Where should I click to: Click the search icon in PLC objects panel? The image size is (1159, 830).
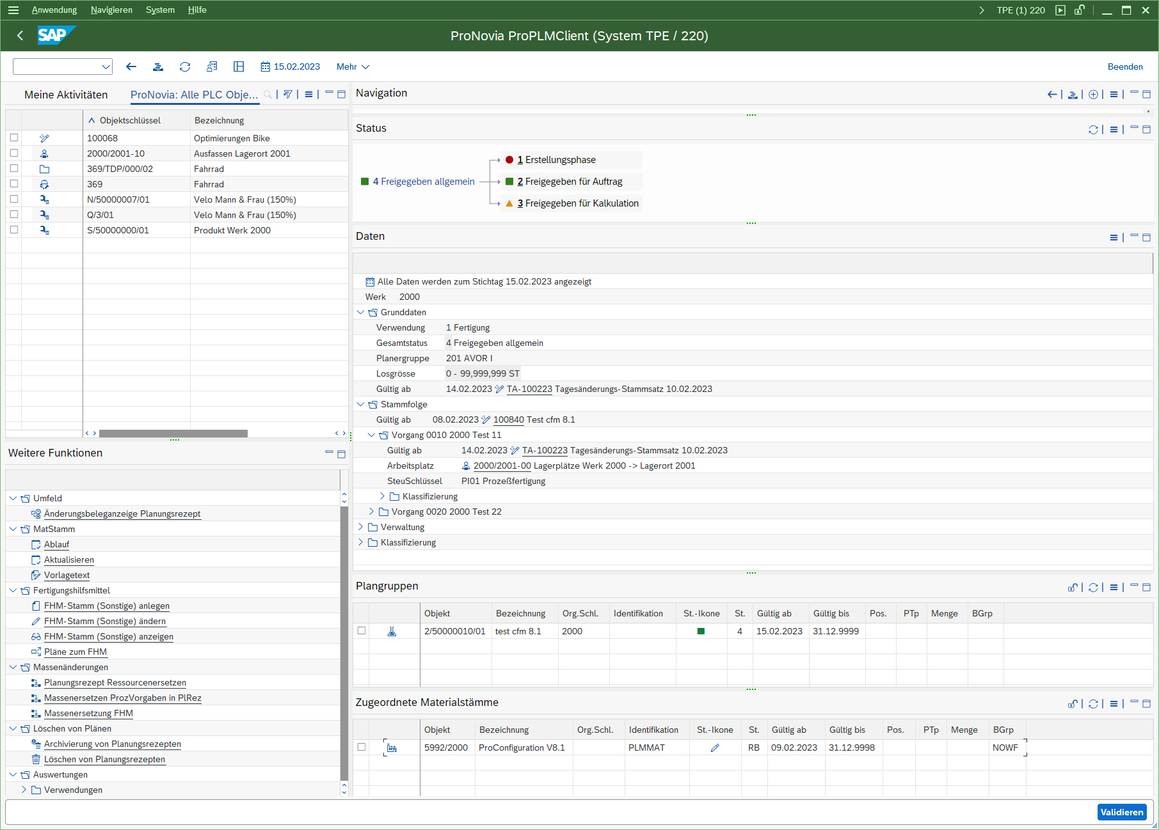click(268, 95)
